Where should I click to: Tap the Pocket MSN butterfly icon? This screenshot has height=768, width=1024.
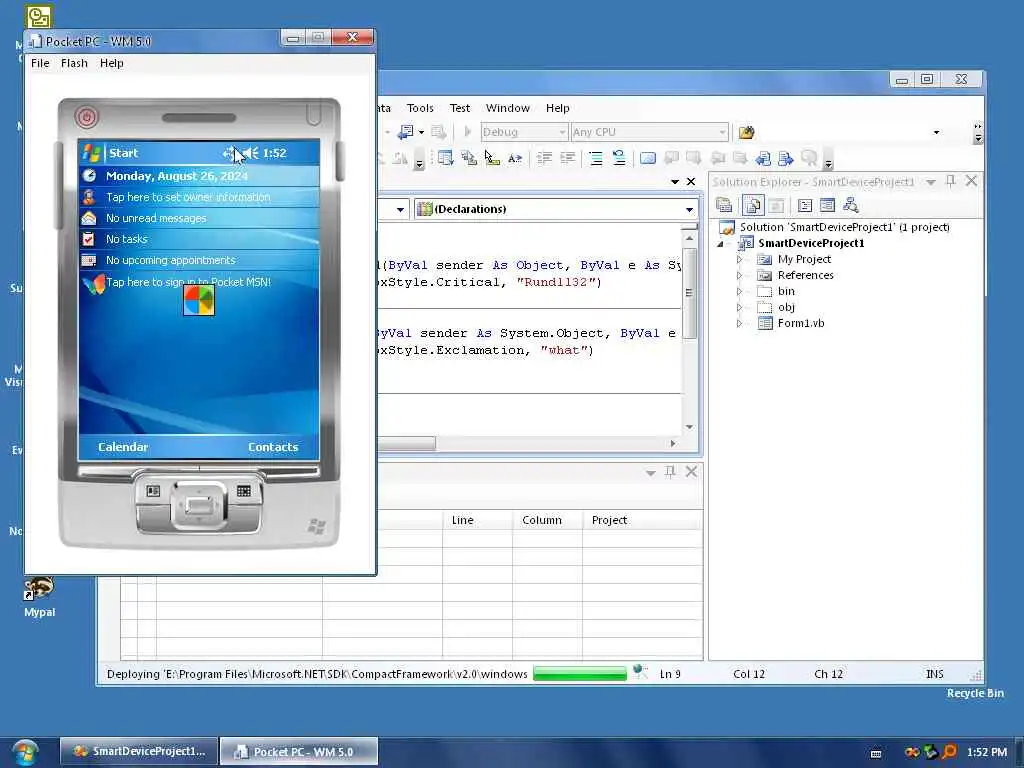[x=93, y=283]
